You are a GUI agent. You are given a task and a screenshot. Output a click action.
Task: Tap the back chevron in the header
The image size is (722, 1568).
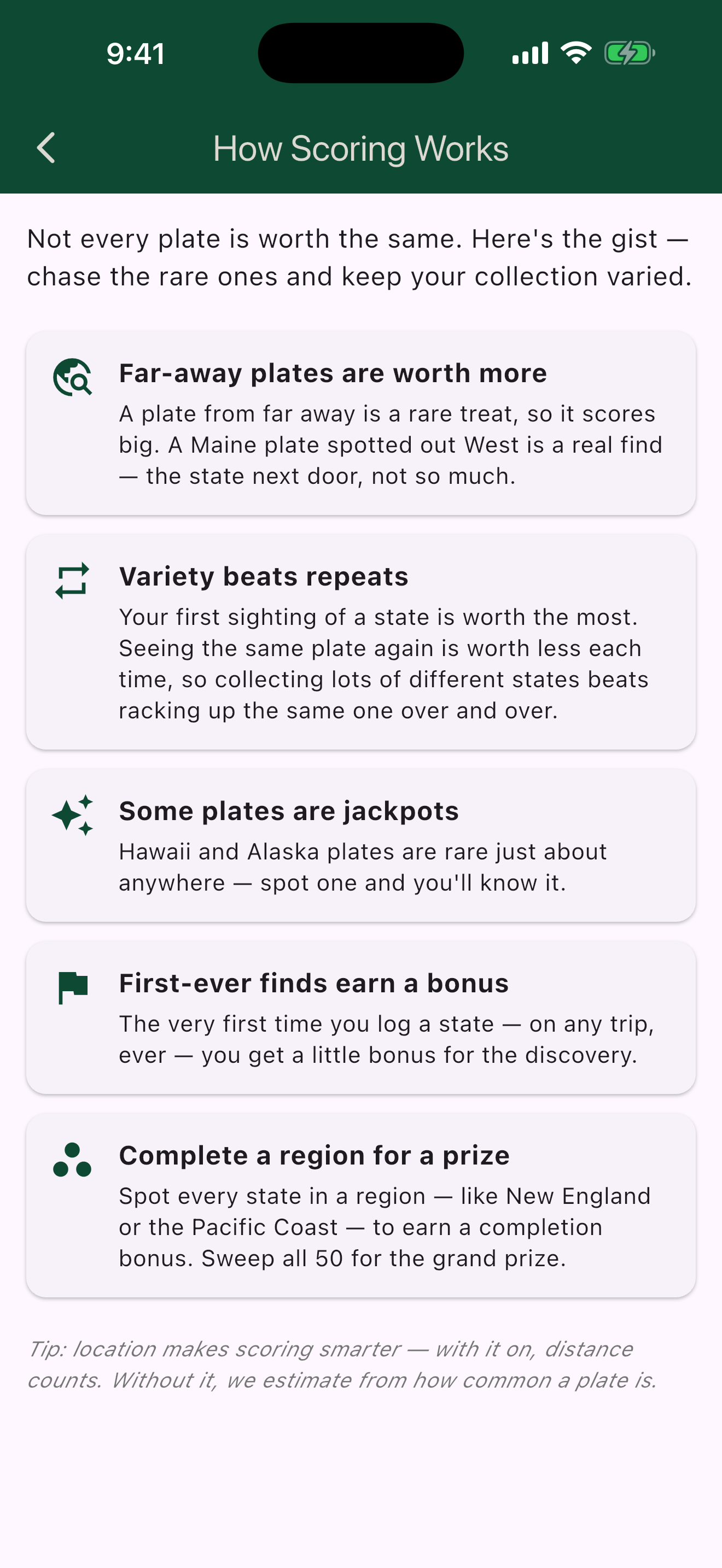[x=46, y=148]
